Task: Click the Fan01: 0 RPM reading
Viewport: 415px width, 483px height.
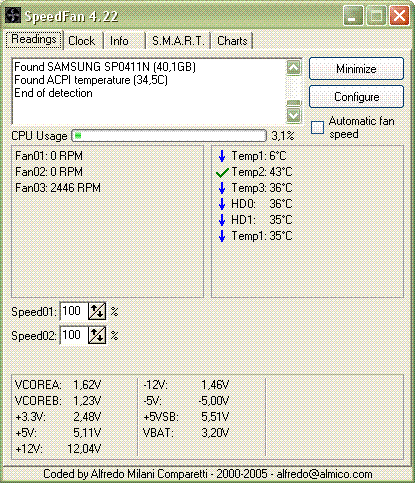Action: (49, 156)
